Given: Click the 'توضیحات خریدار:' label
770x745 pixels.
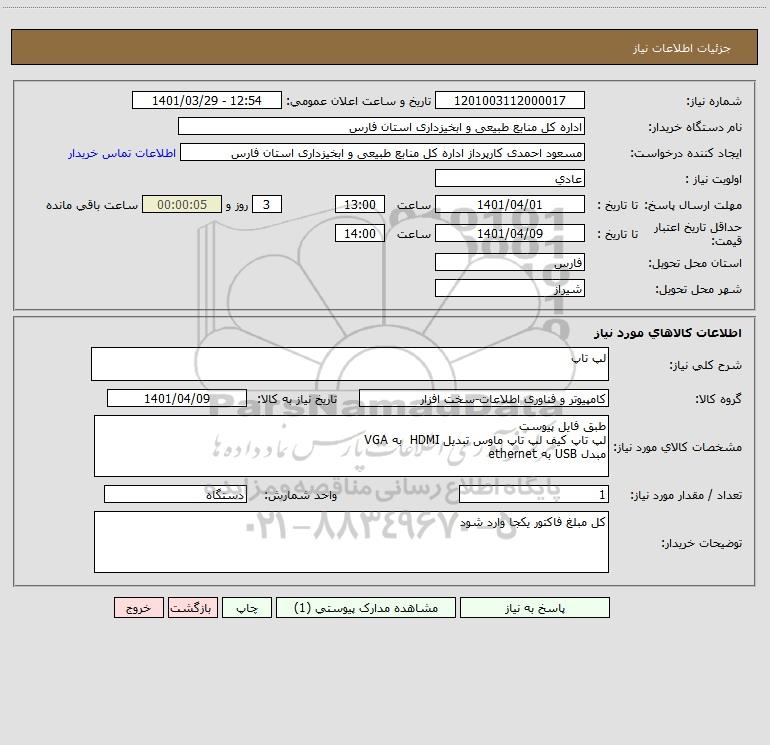Looking at the screenshot, I should (x=701, y=543).
